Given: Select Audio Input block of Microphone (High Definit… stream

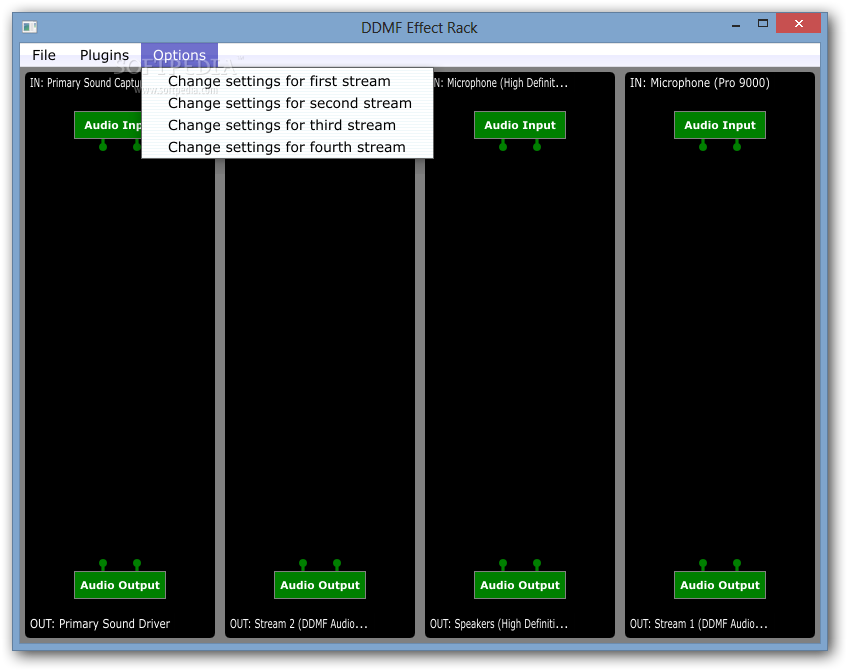Looking at the screenshot, I should click(x=520, y=125).
